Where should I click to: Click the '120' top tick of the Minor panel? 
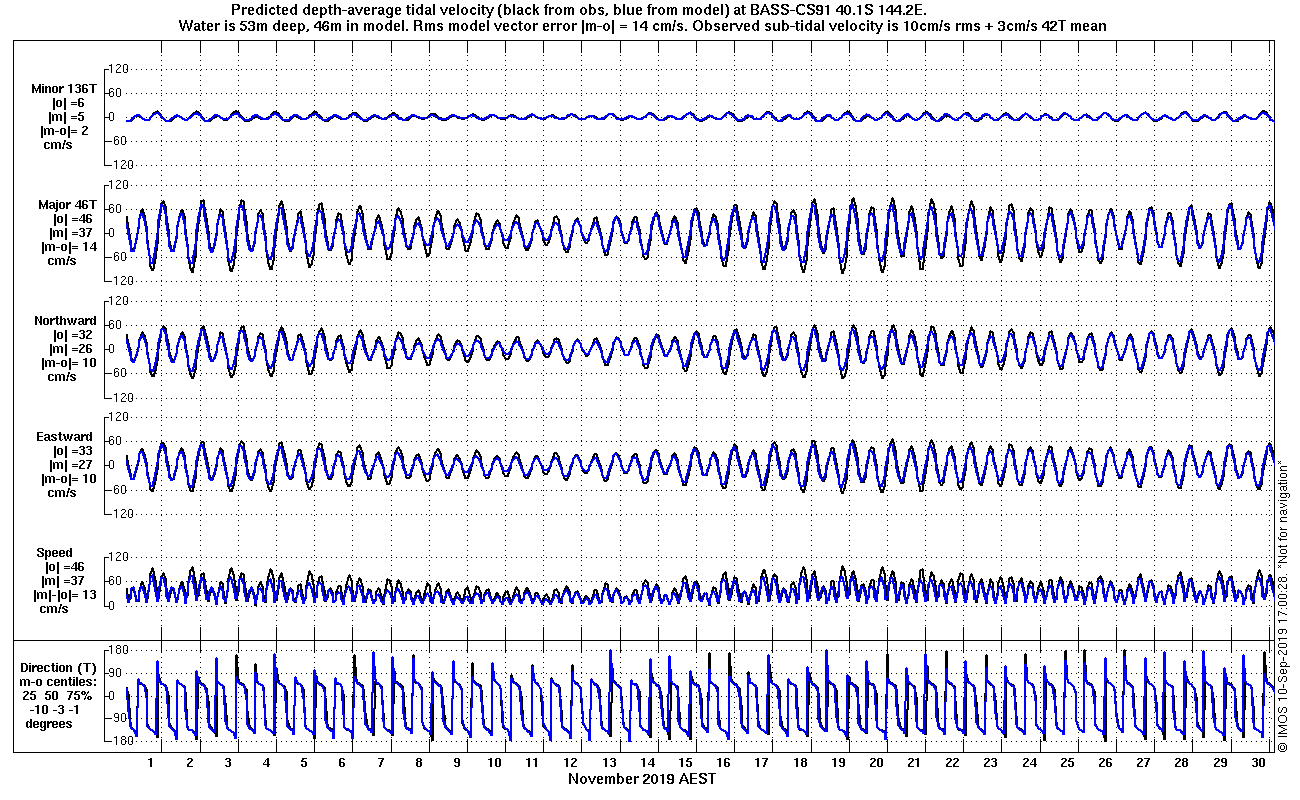pyautogui.click(x=118, y=69)
